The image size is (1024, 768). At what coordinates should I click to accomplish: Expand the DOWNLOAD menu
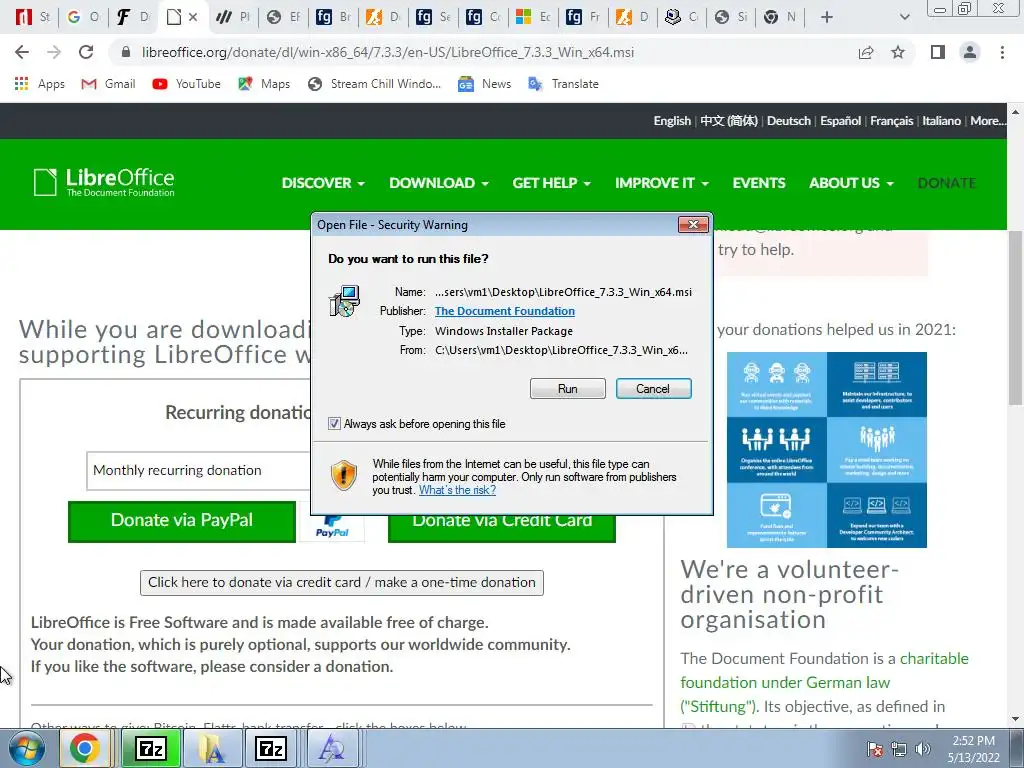[x=439, y=183]
